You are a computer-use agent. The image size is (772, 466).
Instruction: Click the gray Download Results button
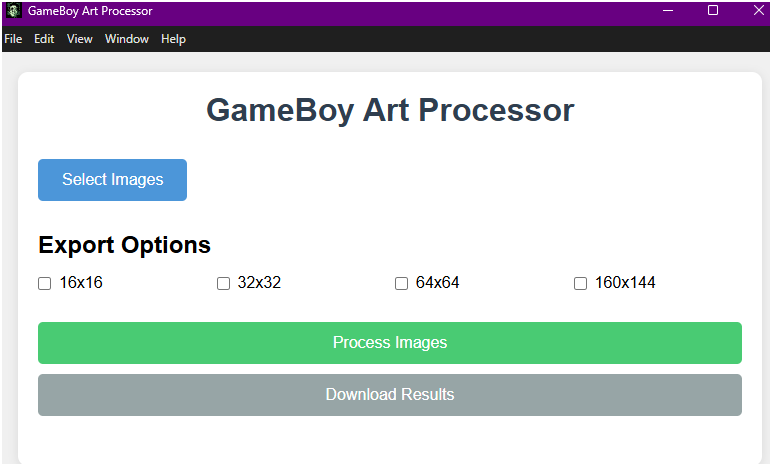click(x=390, y=395)
